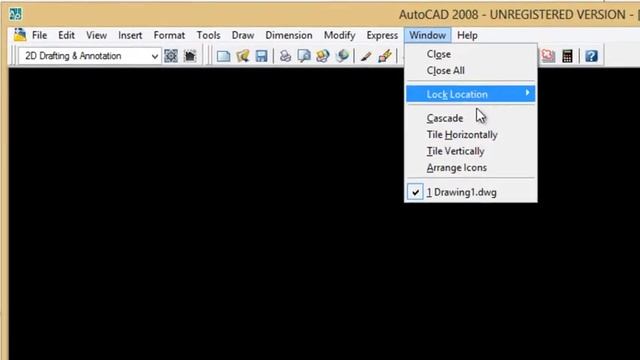This screenshot has height=360, width=640.
Task: Select Lock Location menu entry
Action: (x=471, y=94)
